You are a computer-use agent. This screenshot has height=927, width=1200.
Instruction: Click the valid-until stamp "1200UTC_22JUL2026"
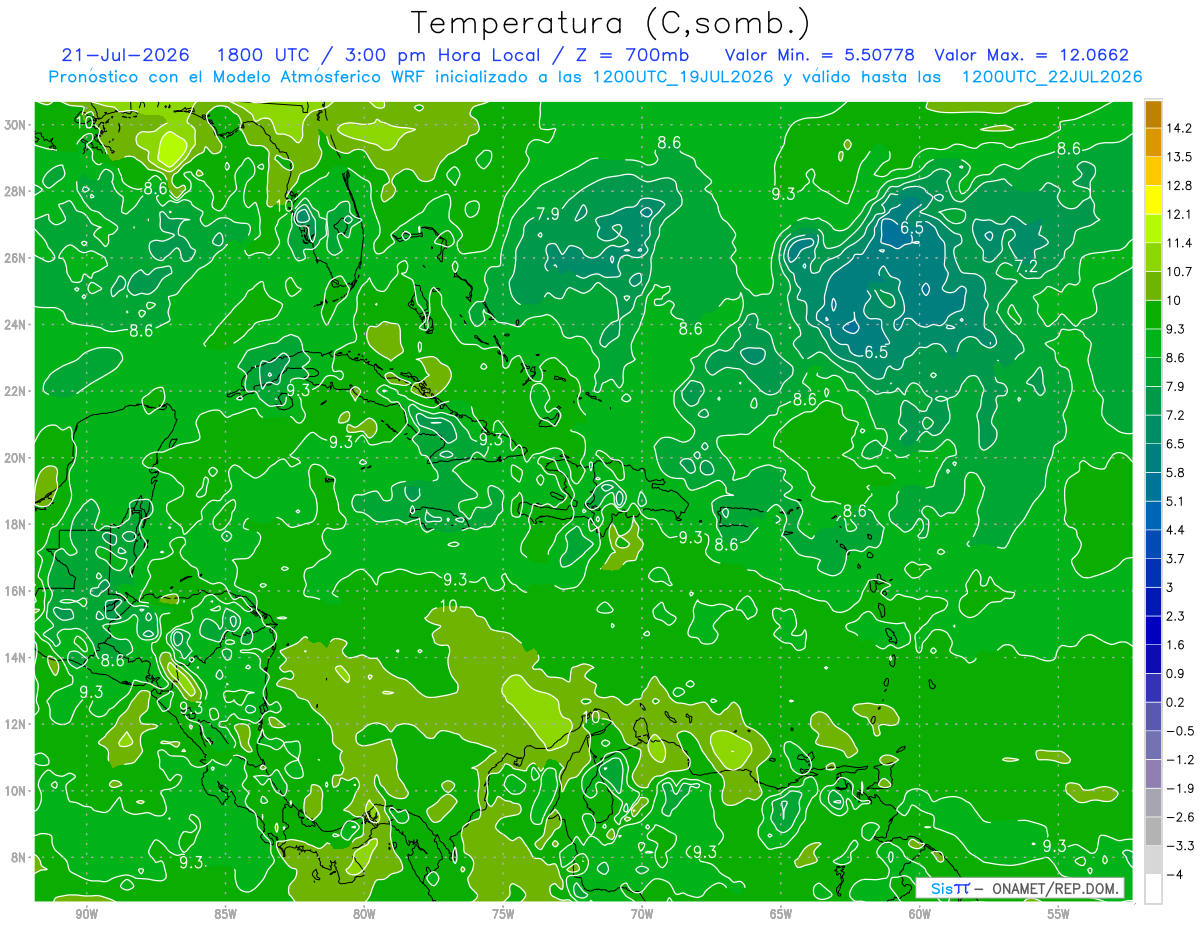pos(1052,77)
